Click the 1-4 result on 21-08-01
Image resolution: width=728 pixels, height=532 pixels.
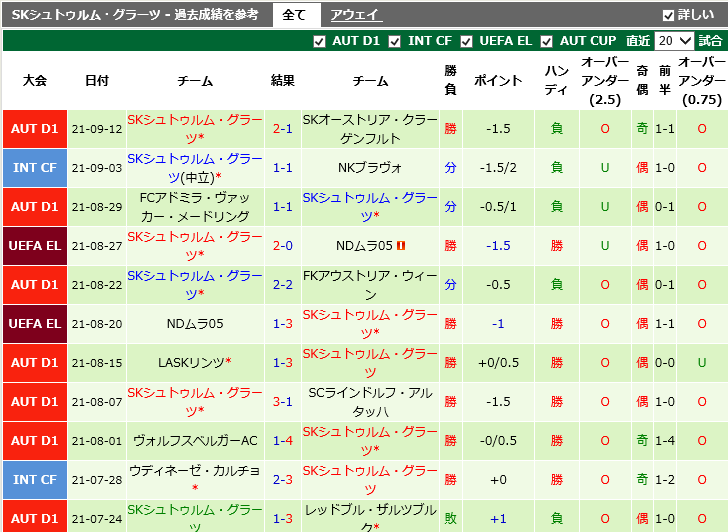coord(282,441)
